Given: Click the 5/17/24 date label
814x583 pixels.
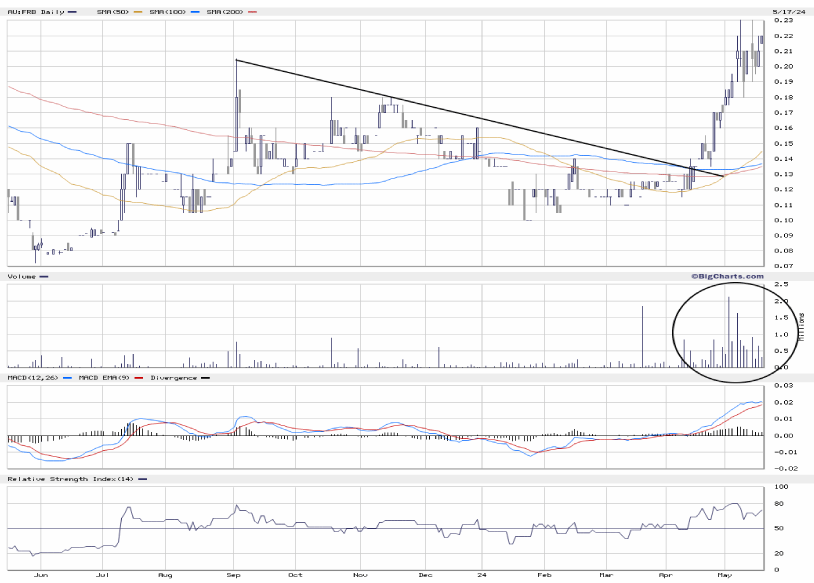Looking at the screenshot, I should [782, 10].
